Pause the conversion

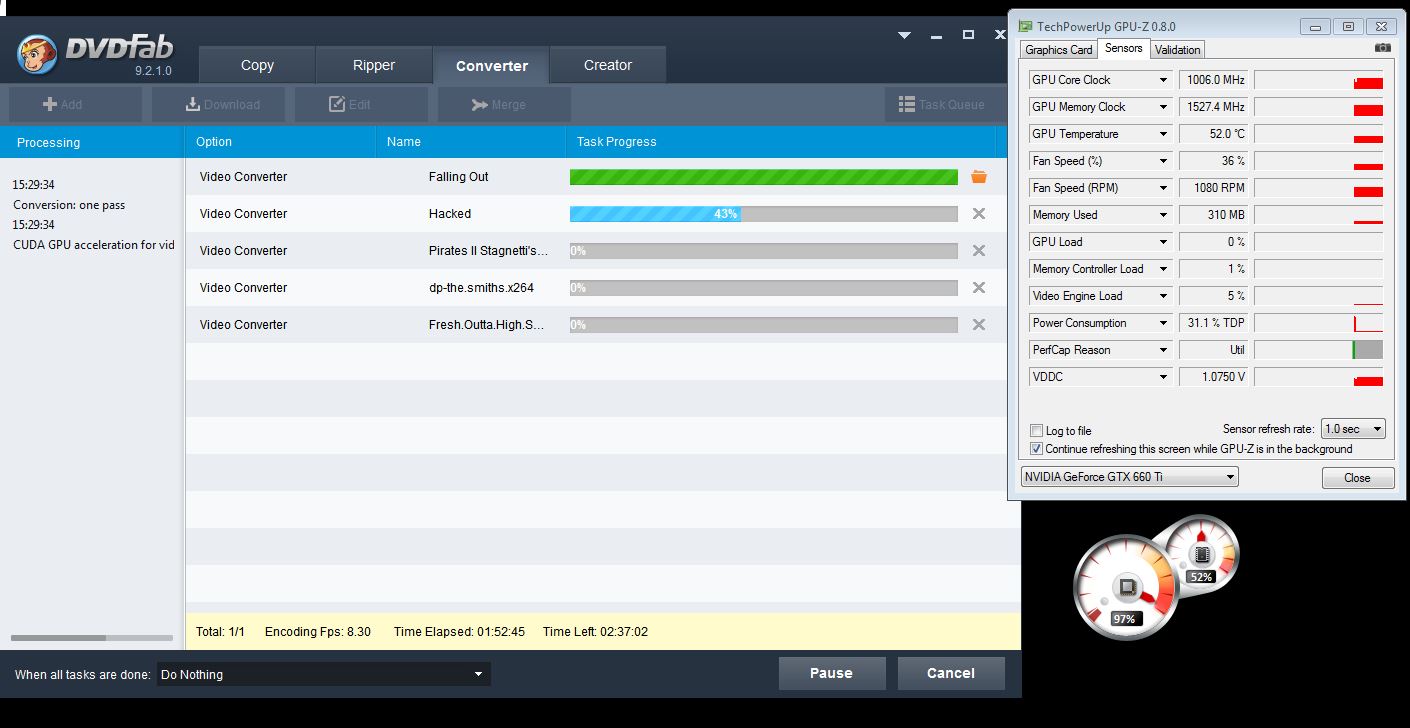[832, 673]
